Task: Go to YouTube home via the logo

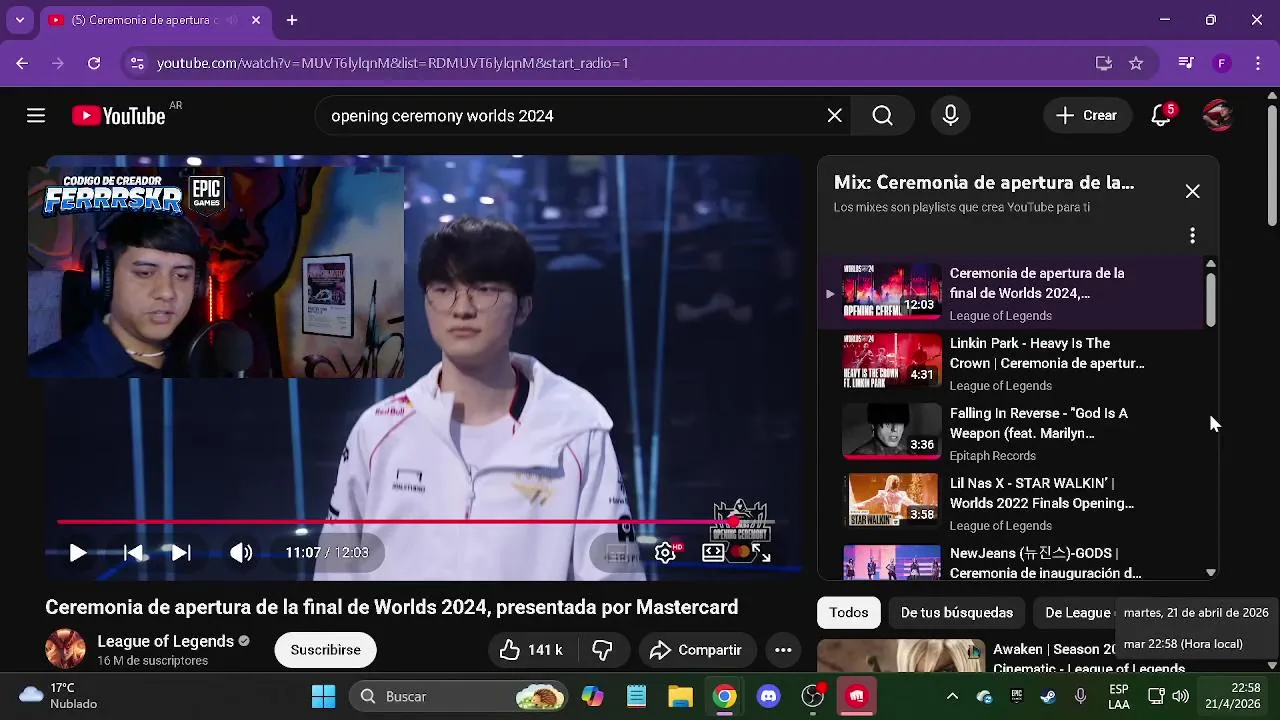Action: coord(119,116)
